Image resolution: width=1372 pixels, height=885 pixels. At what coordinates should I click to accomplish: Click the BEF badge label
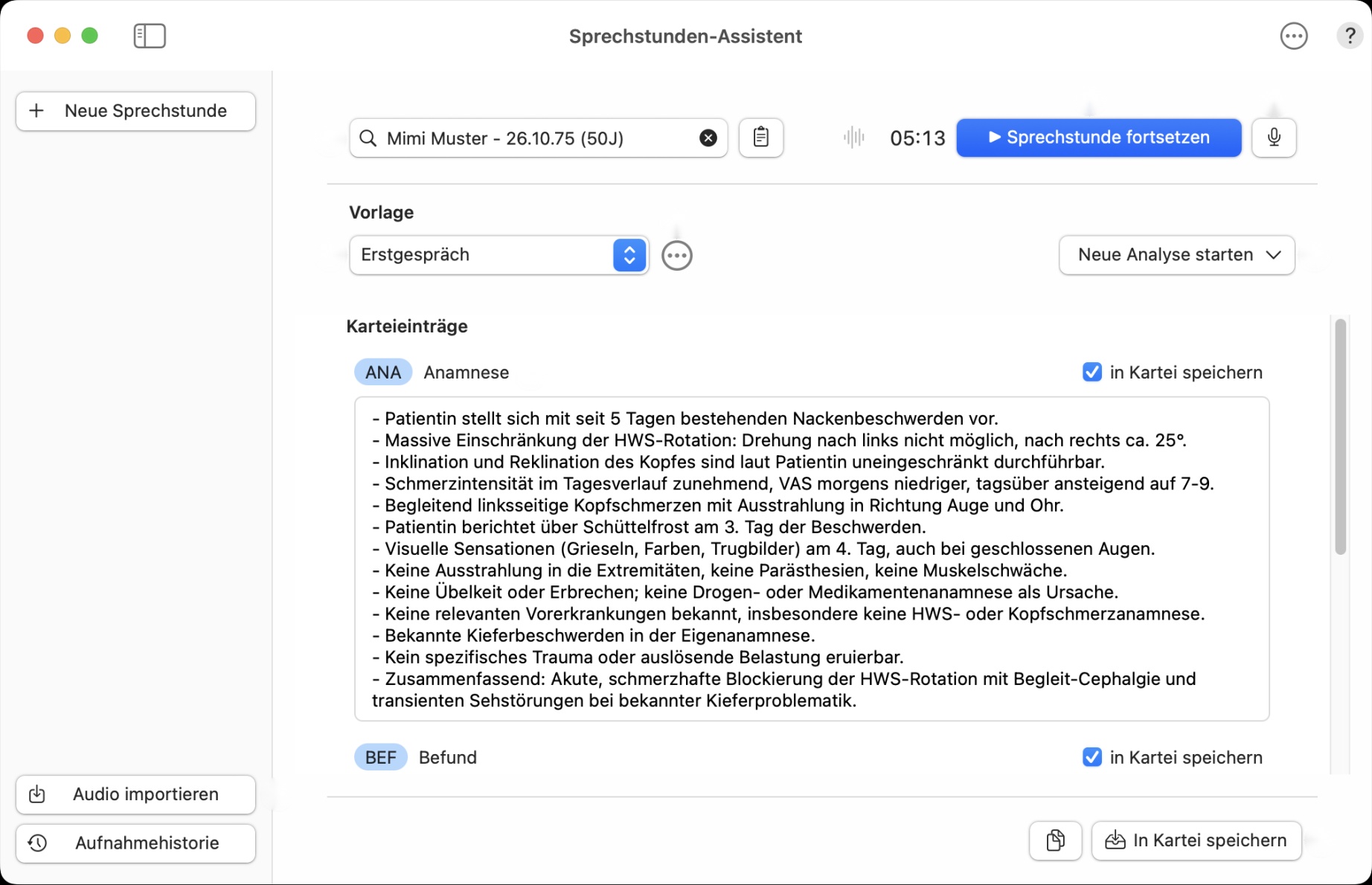tap(380, 757)
